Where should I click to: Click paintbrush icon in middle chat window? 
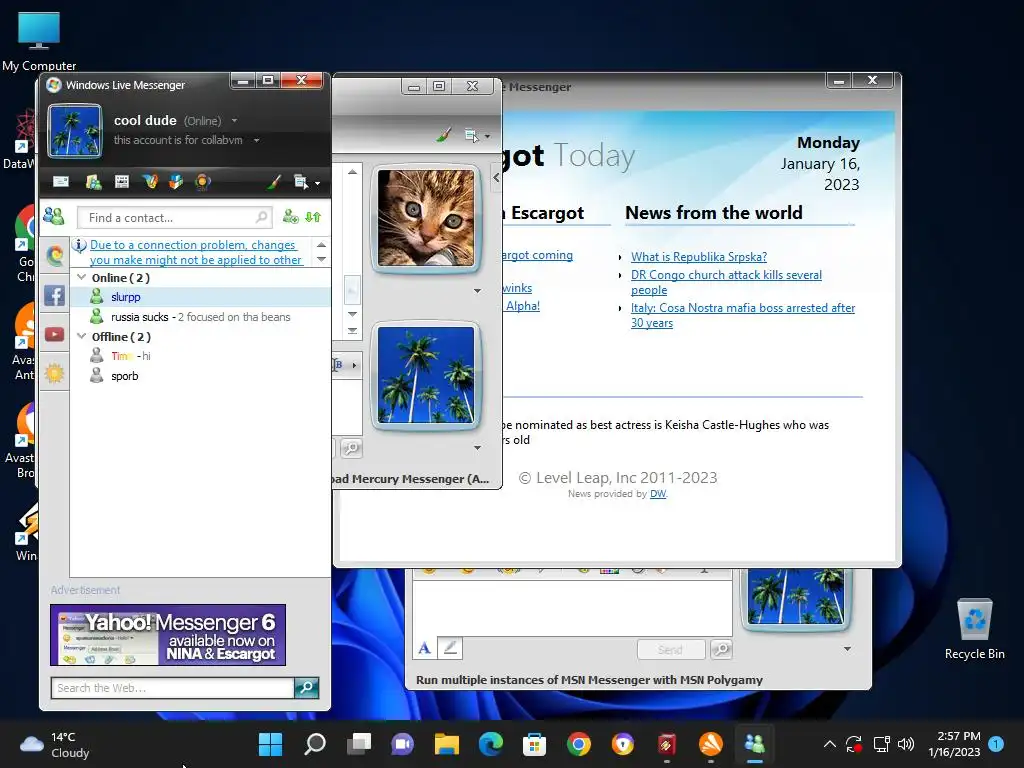point(444,135)
